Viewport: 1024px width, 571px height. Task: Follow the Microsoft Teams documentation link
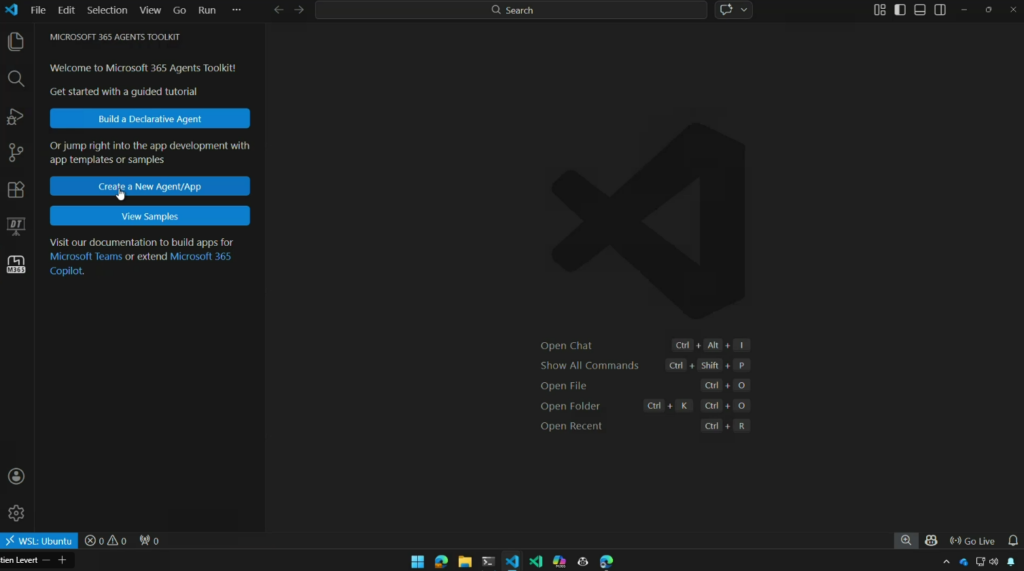point(86,257)
